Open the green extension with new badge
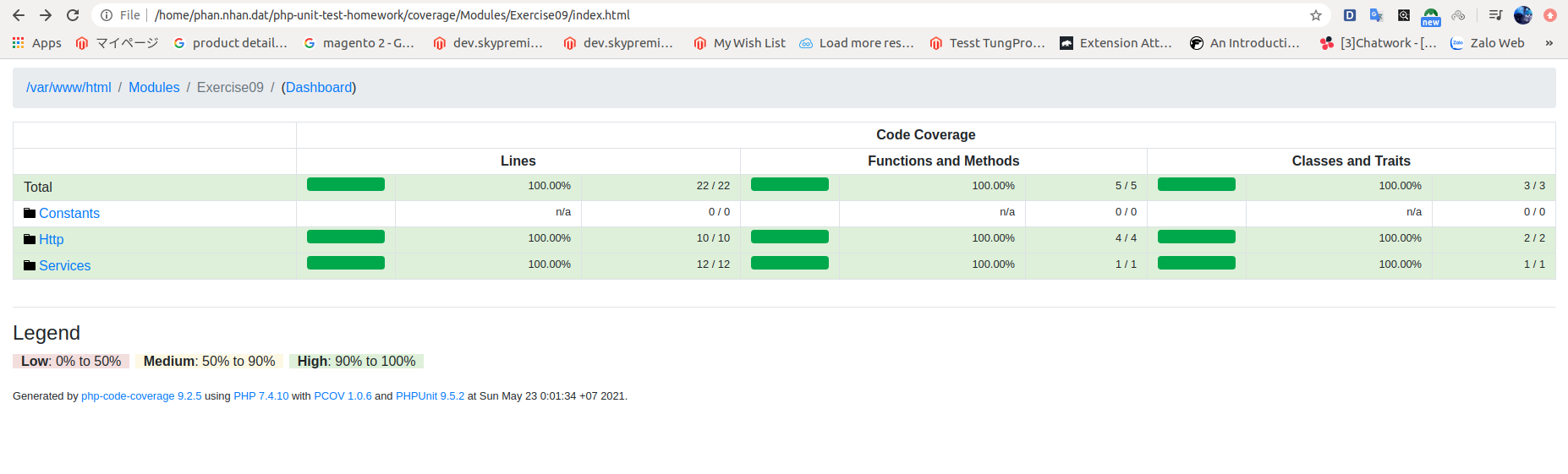 pos(1431,16)
